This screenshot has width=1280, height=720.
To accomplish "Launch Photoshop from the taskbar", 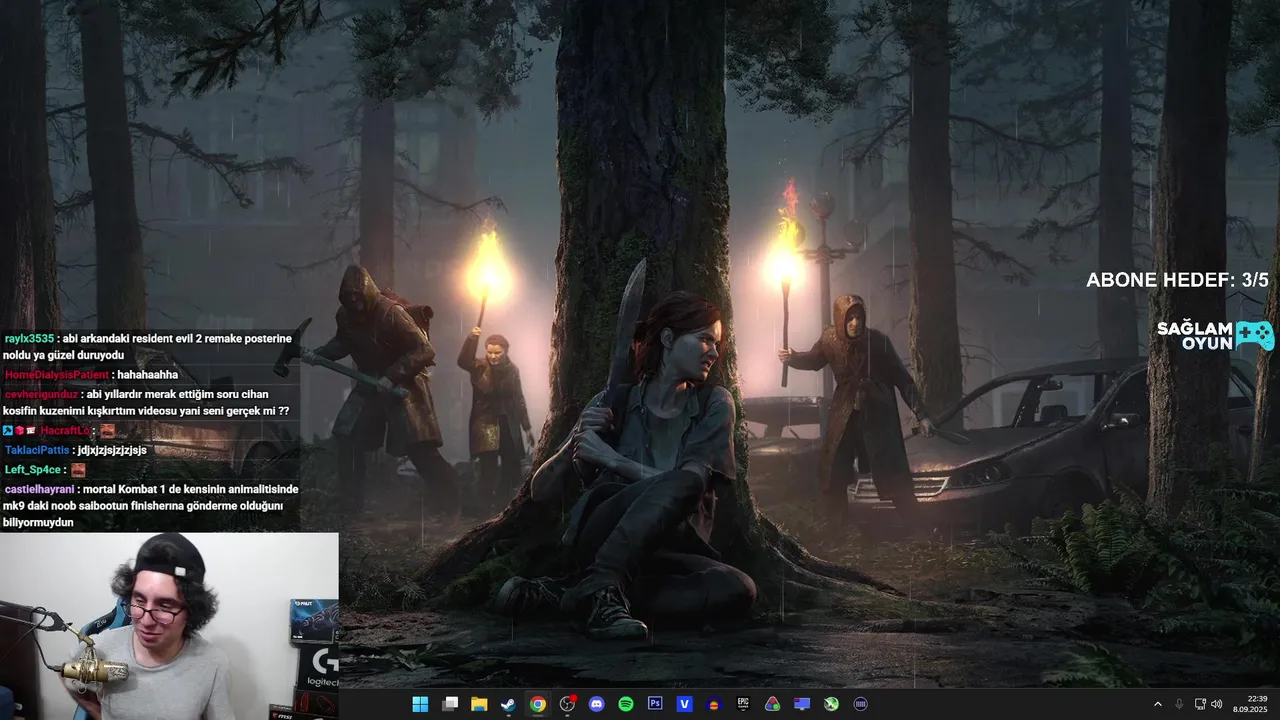I will [x=655, y=704].
